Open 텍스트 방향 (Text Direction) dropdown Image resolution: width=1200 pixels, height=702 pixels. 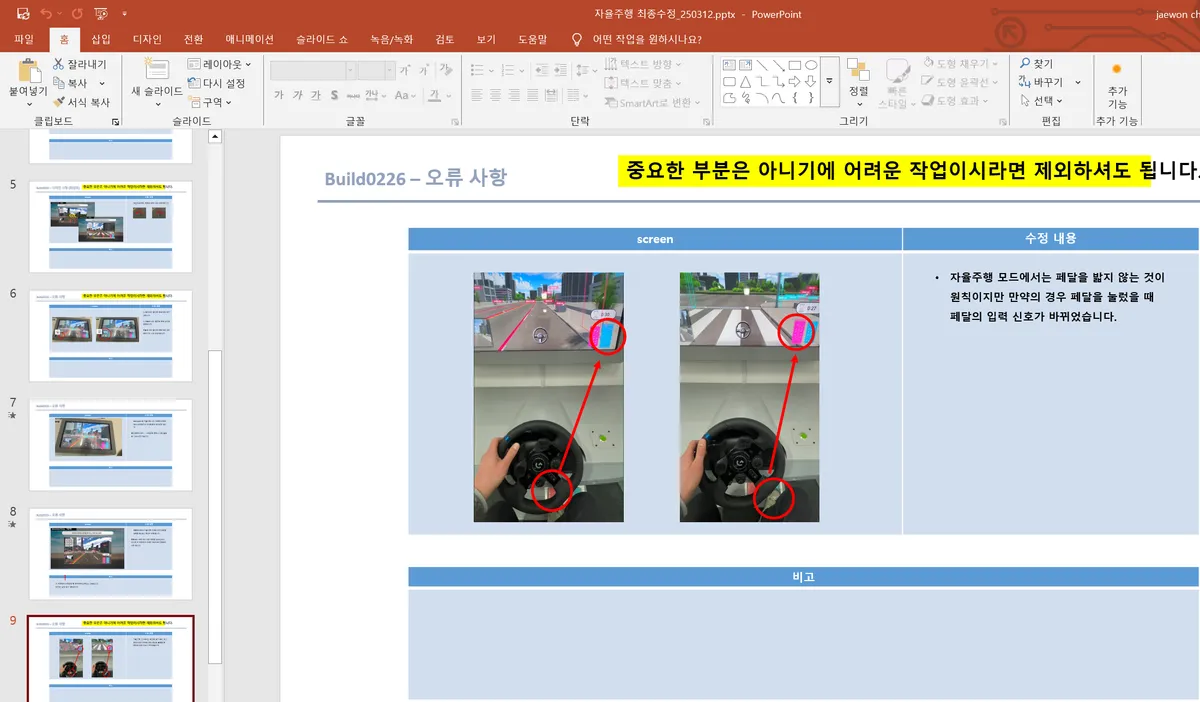(645, 64)
